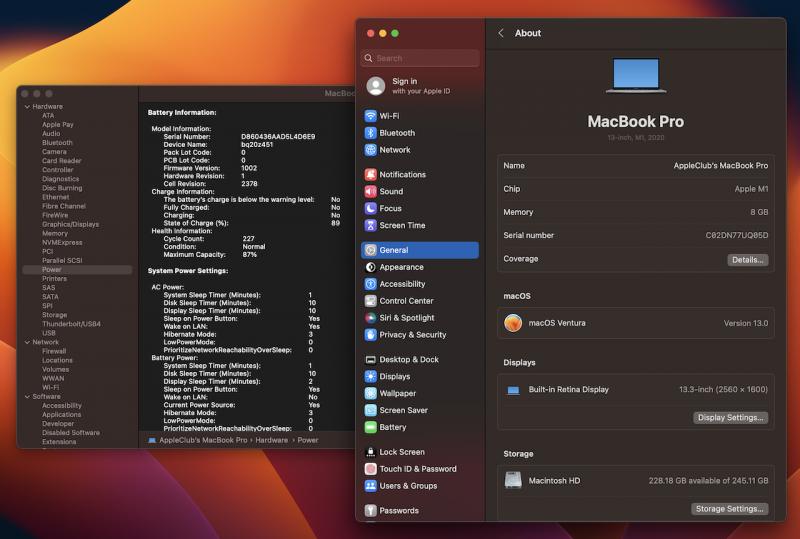
Task: Select Thunderbolt/USB4 in Hardware list
Action: click(71, 324)
